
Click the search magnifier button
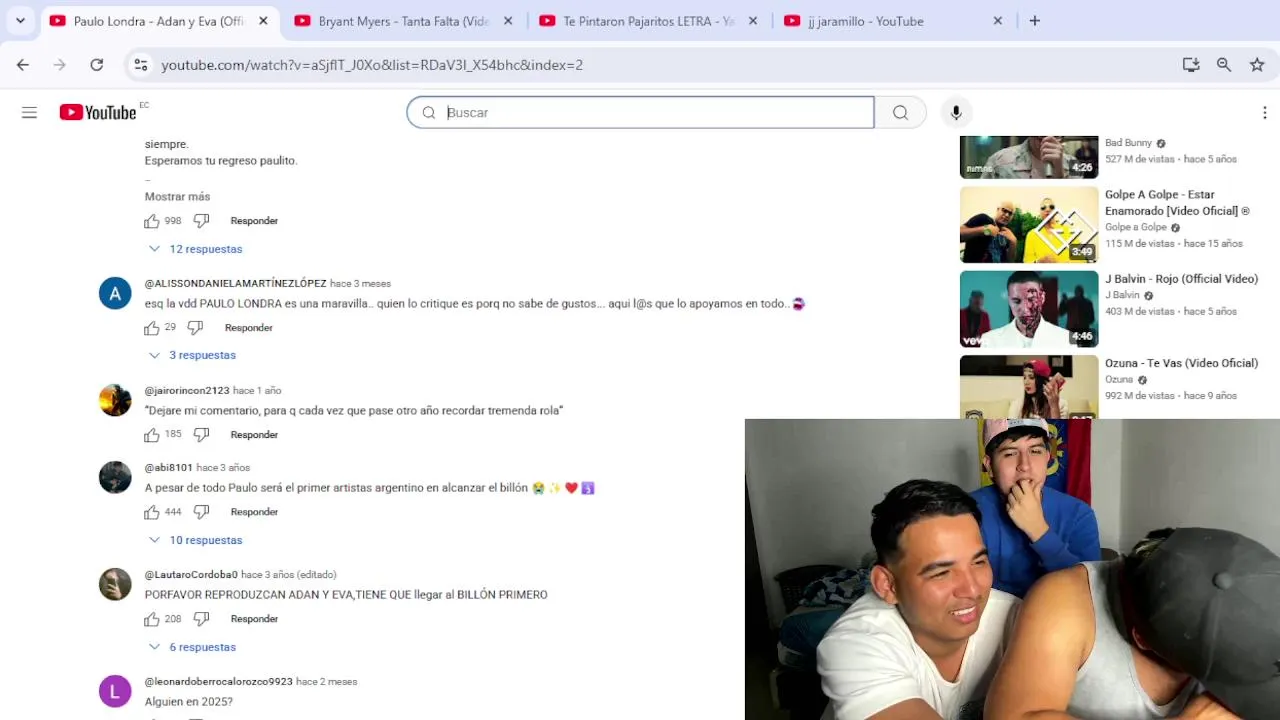coord(900,113)
